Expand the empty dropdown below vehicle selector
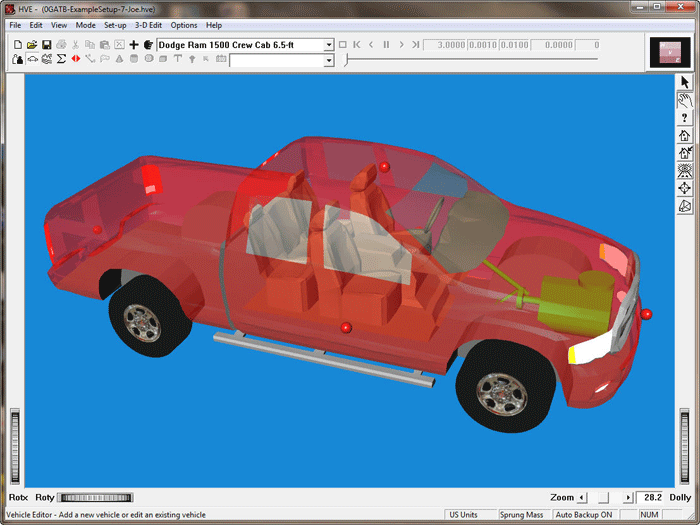The image size is (700, 525). tap(329, 61)
